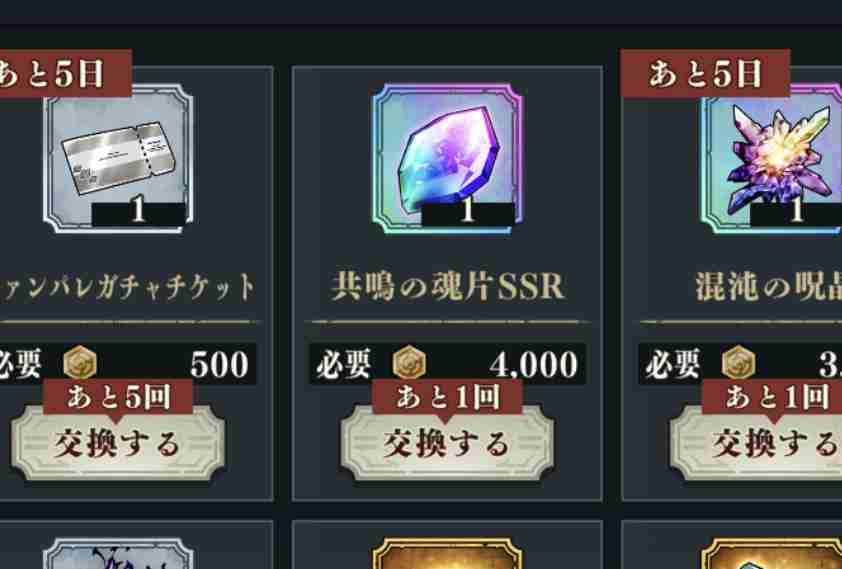Tap the あと1回 badge on 共鳴の魂片SSR card

[x=447, y=397]
